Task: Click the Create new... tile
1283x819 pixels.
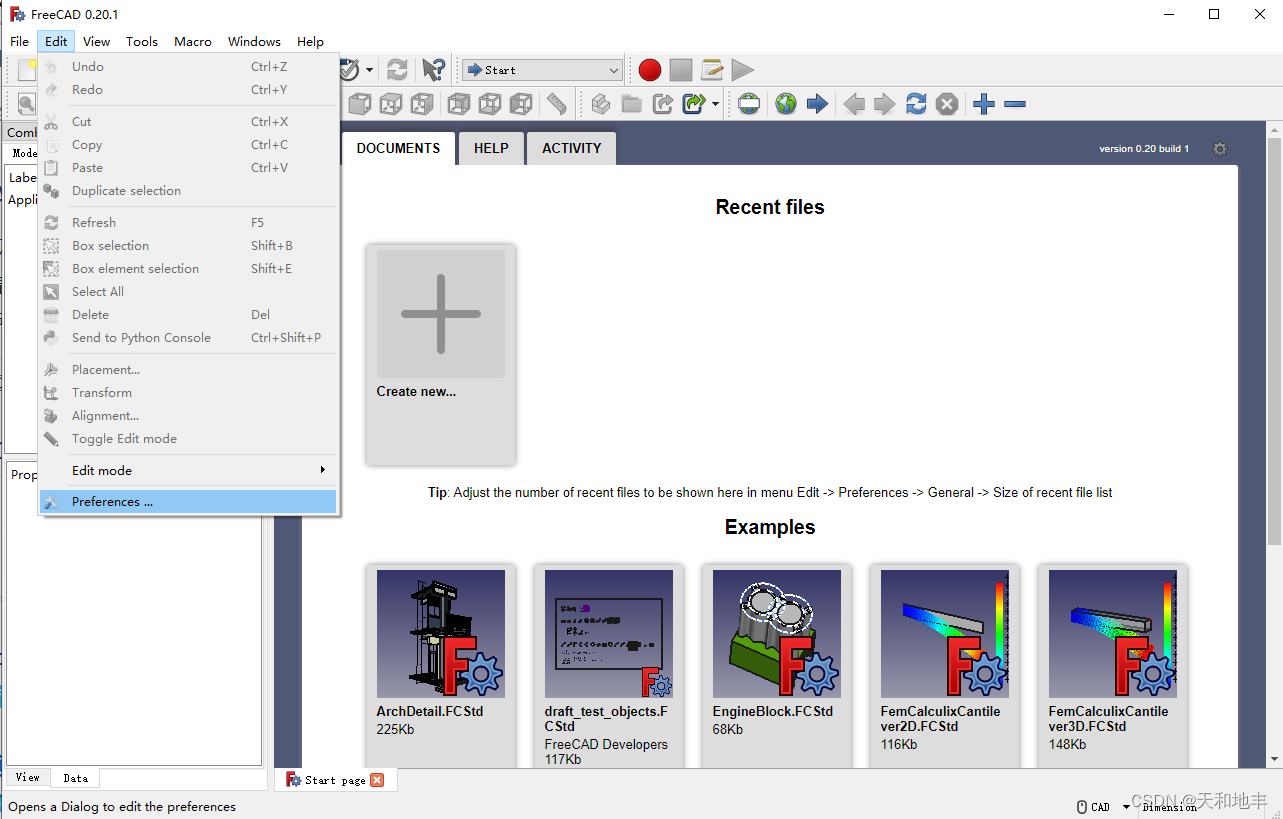Action: click(x=441, y=354)
